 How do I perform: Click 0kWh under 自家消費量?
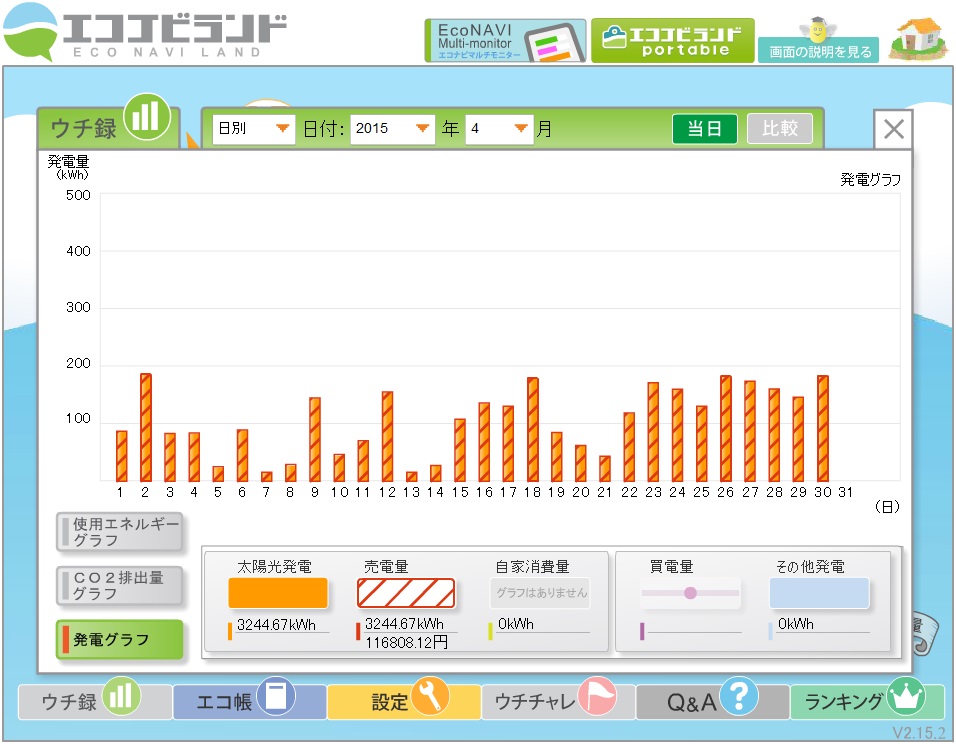point(515,624)
